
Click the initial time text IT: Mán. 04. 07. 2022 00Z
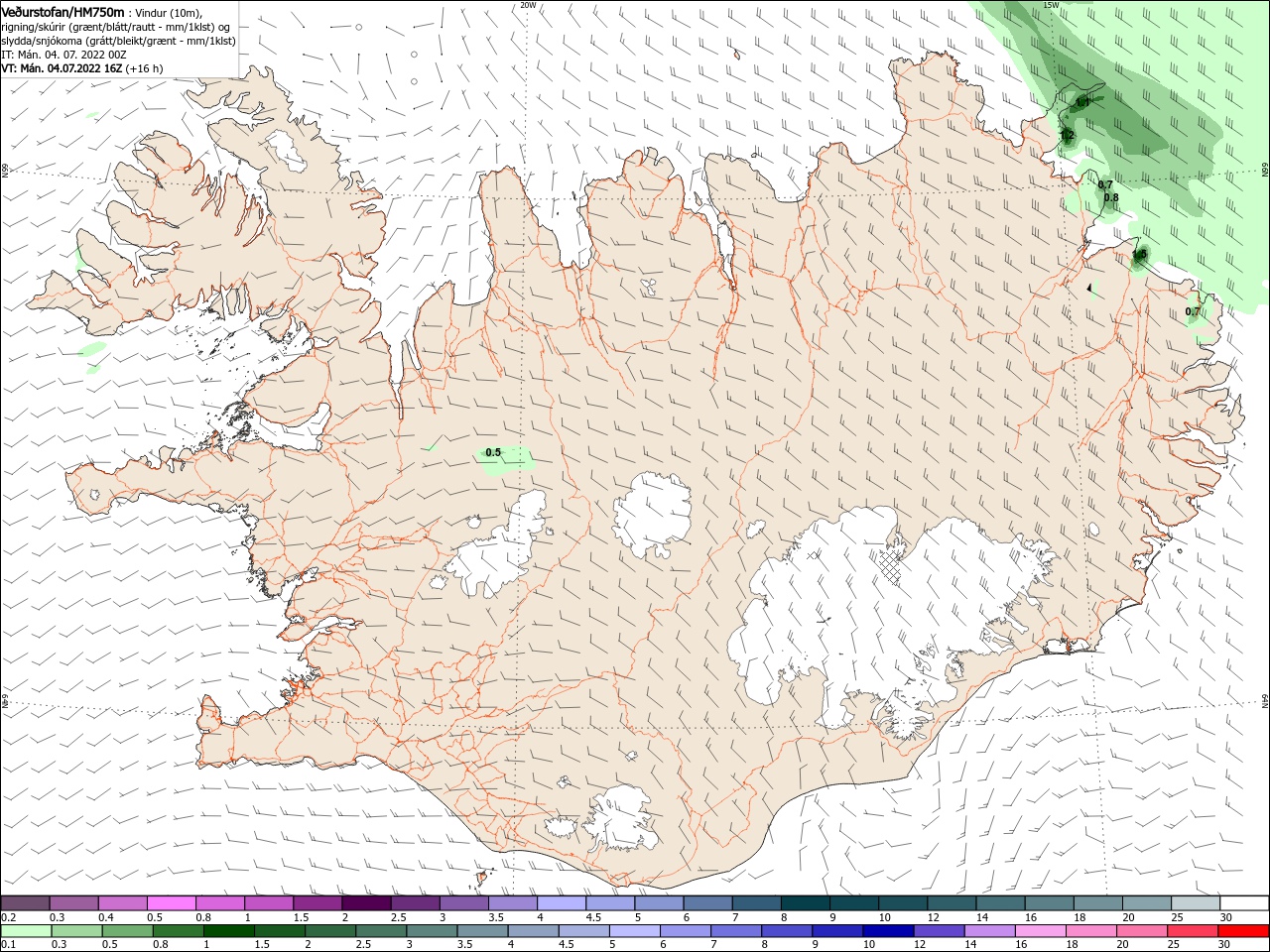coord(63,55)
